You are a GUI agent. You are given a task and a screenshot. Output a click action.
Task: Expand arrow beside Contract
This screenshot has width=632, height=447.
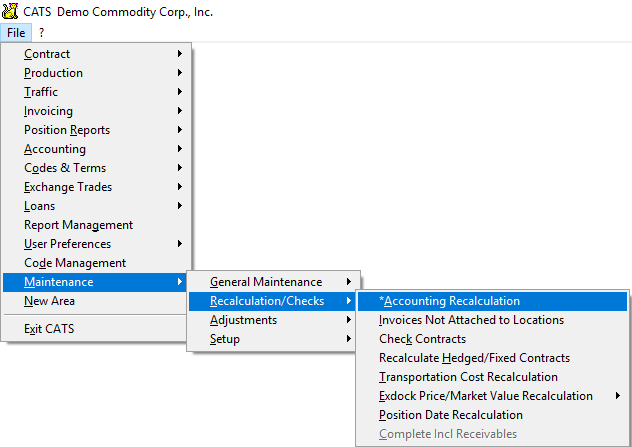coord(180,54)
